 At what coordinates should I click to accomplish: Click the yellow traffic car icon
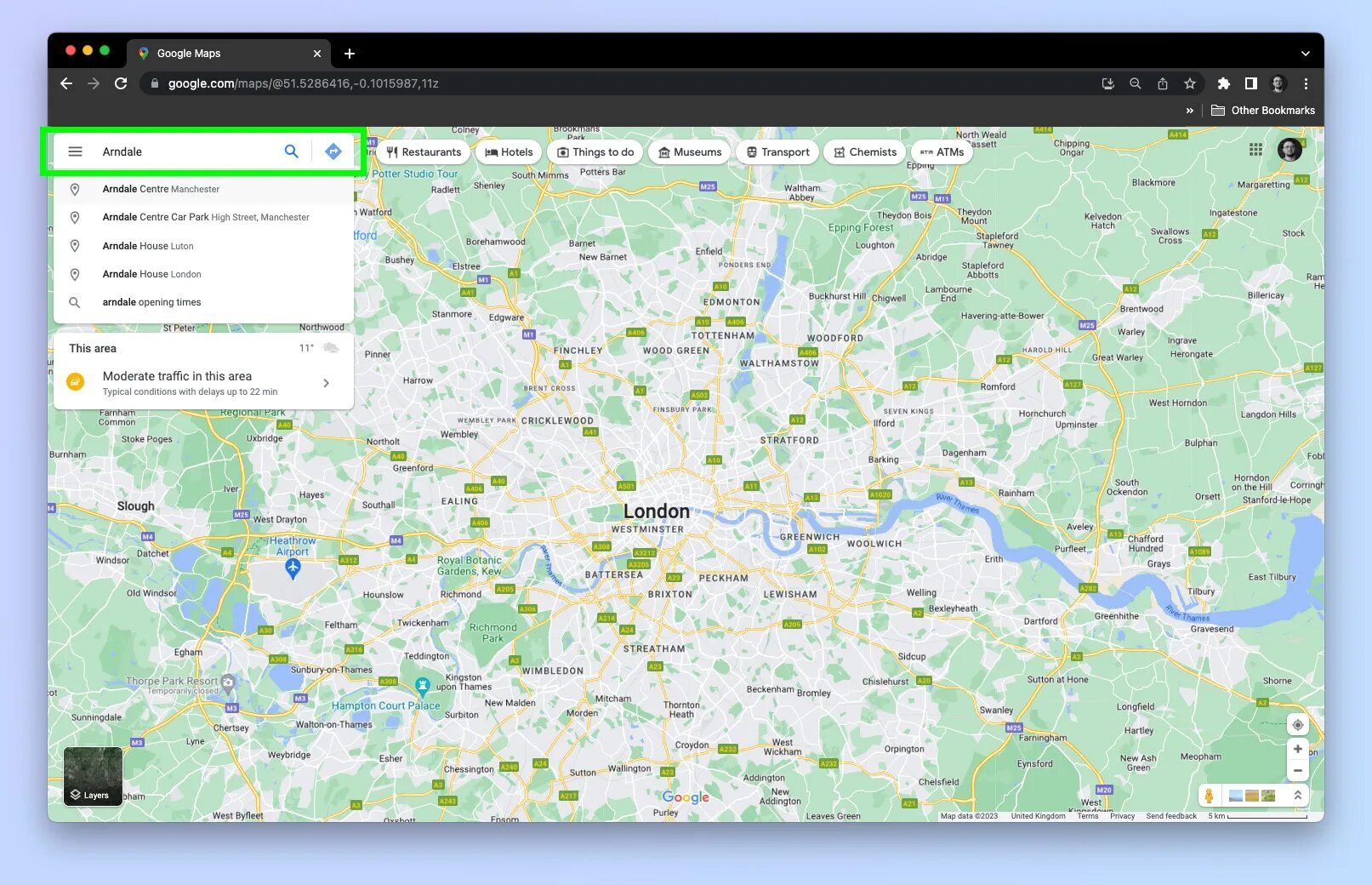tap(76, 382)
